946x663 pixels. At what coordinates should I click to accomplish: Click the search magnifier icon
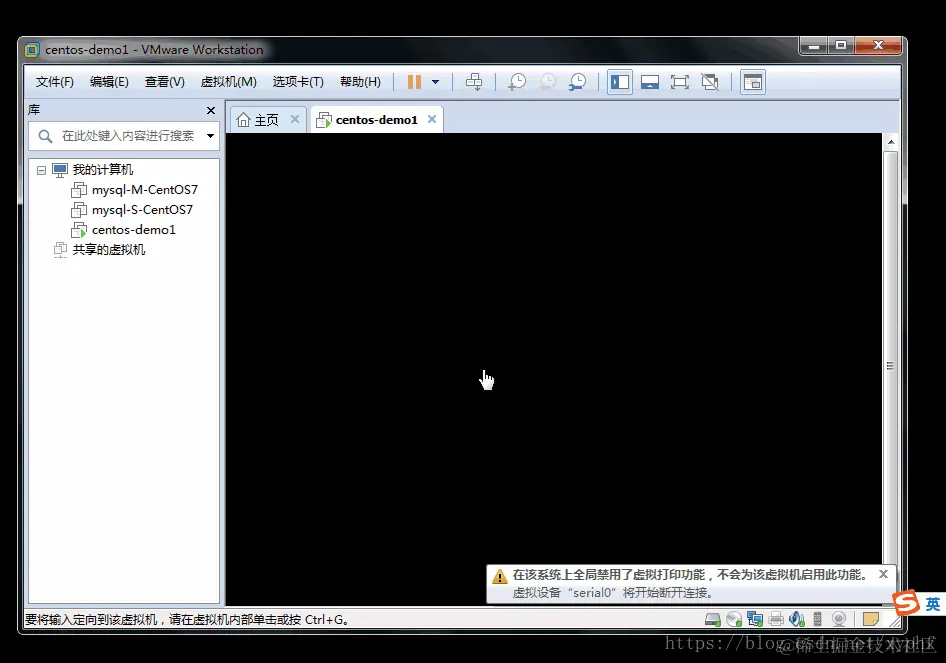coord(45,136)
